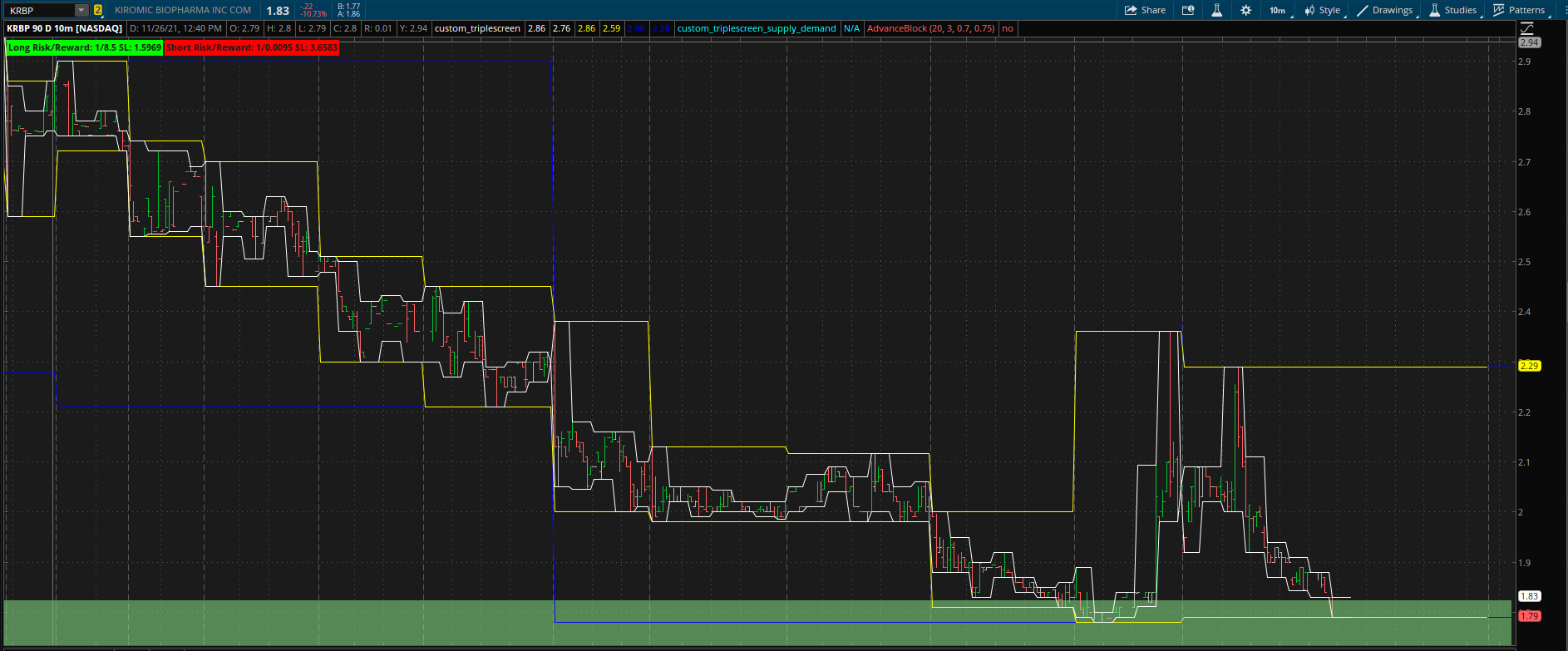The height and width of the screenshot is (651, 1568).
Task: Click the KRBP 90 D 10m [NASDAQ] label
Action: tap(65, 28)
